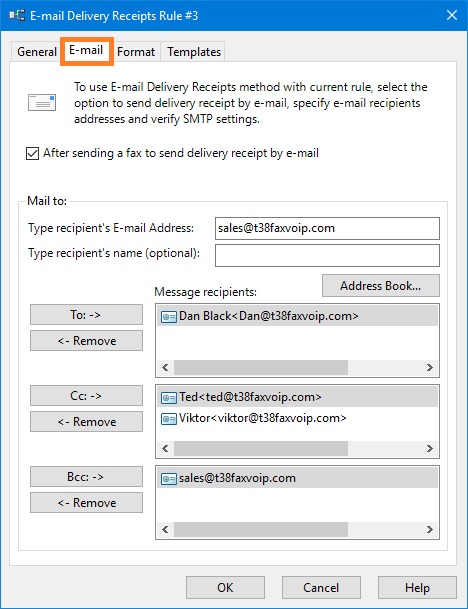Screen dimensions: 468x609
Task: Click the Ted recipient contact icon
Action: (169, 398)
